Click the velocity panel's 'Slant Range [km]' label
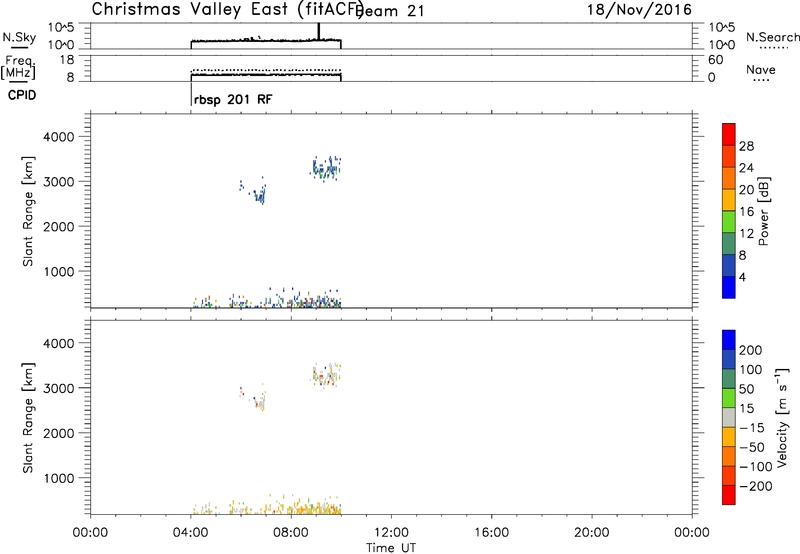The height and width of the screenshot is (554, 800). (28, 418)
